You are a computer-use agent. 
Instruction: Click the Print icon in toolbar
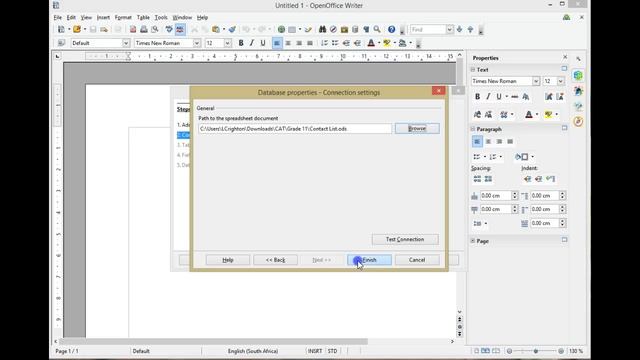(x=144, y=29)
